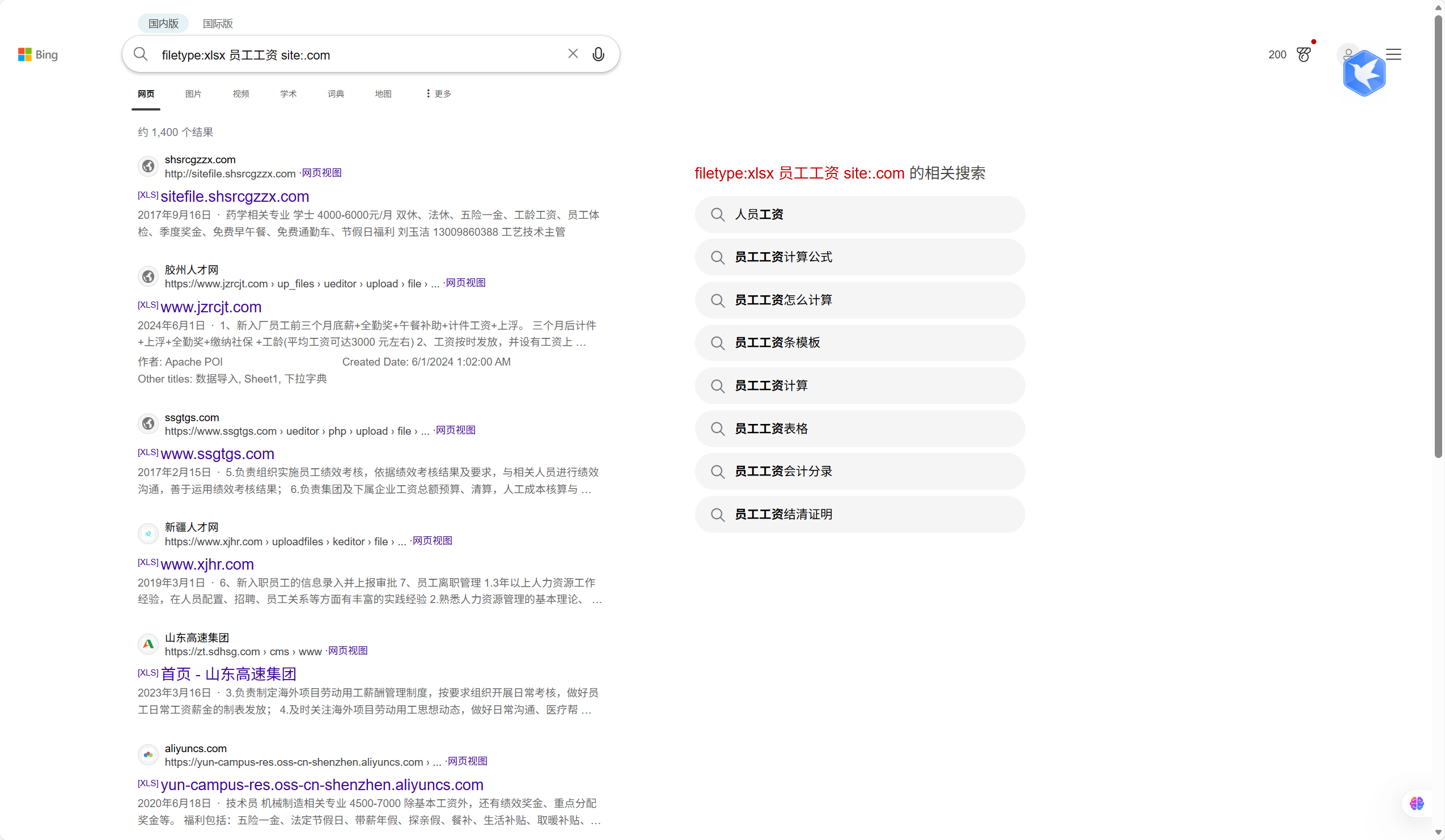Select the 国内版 search version
This screenshot has height=840, width=1445.
tap(163, 23)
